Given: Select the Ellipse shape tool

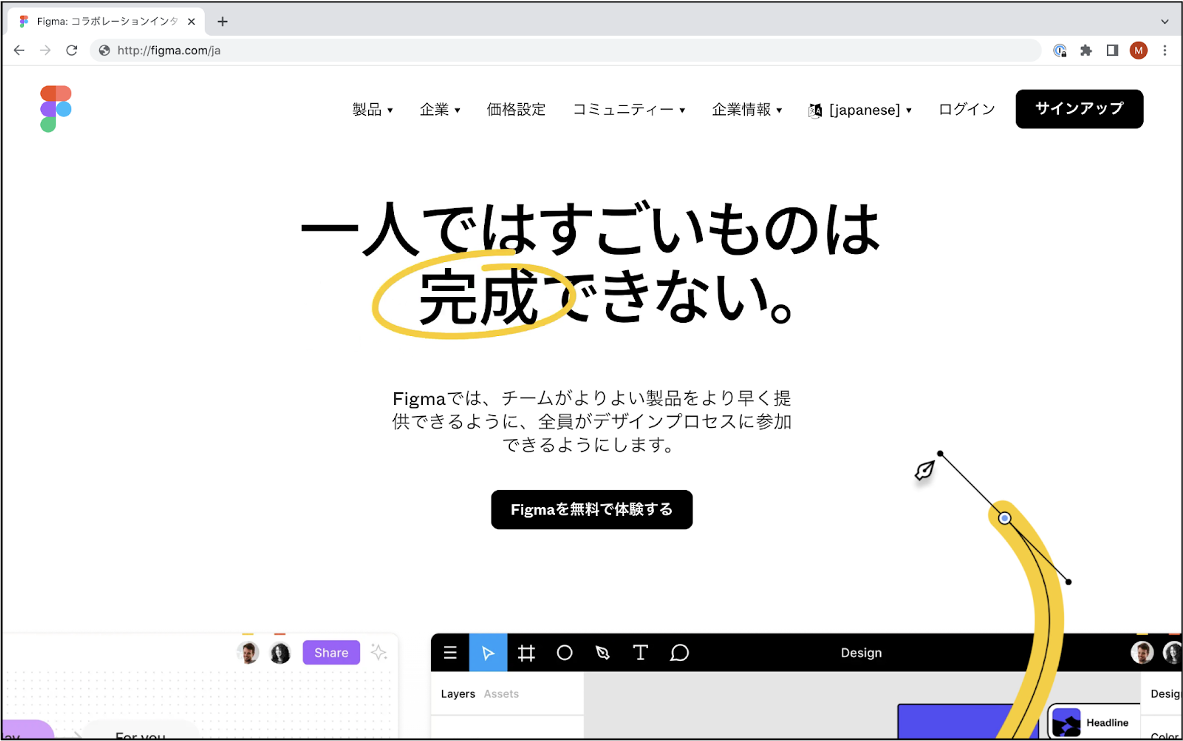Looking at the screenshot, I should (x=565, y=652).
